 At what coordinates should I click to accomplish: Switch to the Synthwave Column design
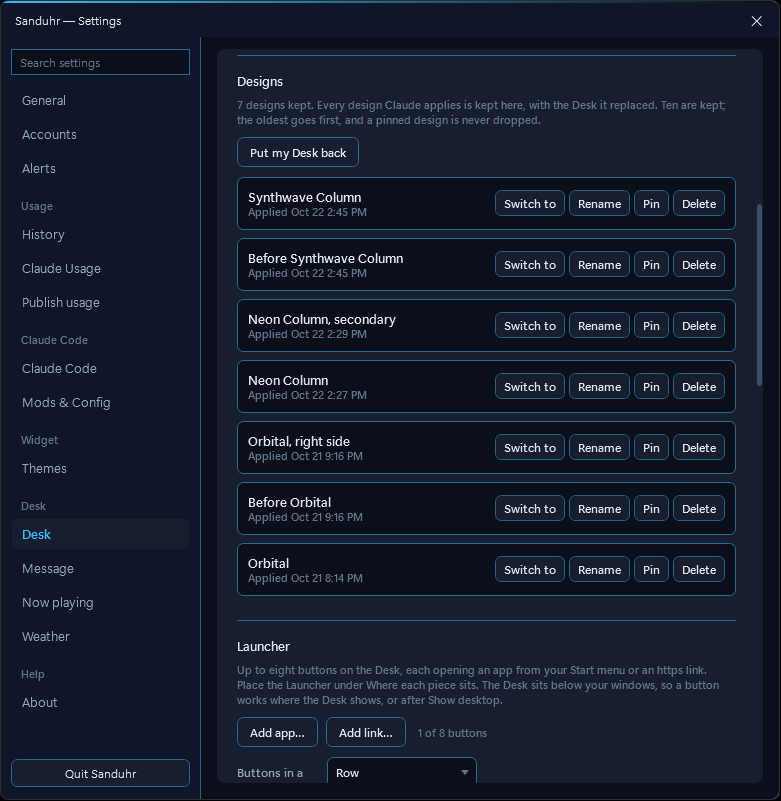point(530,203)
